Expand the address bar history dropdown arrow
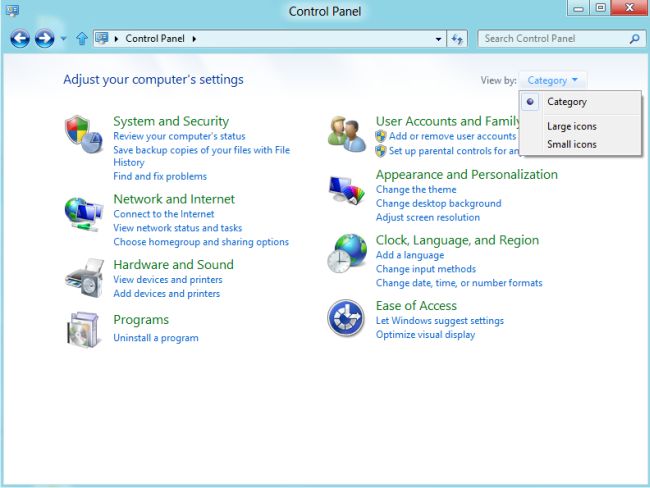This screenshot has width=650, height=488. pos(439,39)
